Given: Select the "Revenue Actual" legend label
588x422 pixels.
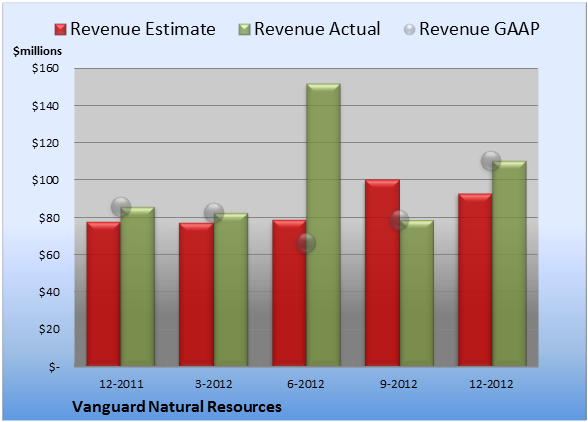Looking at the screenshot, I should 317,29.
